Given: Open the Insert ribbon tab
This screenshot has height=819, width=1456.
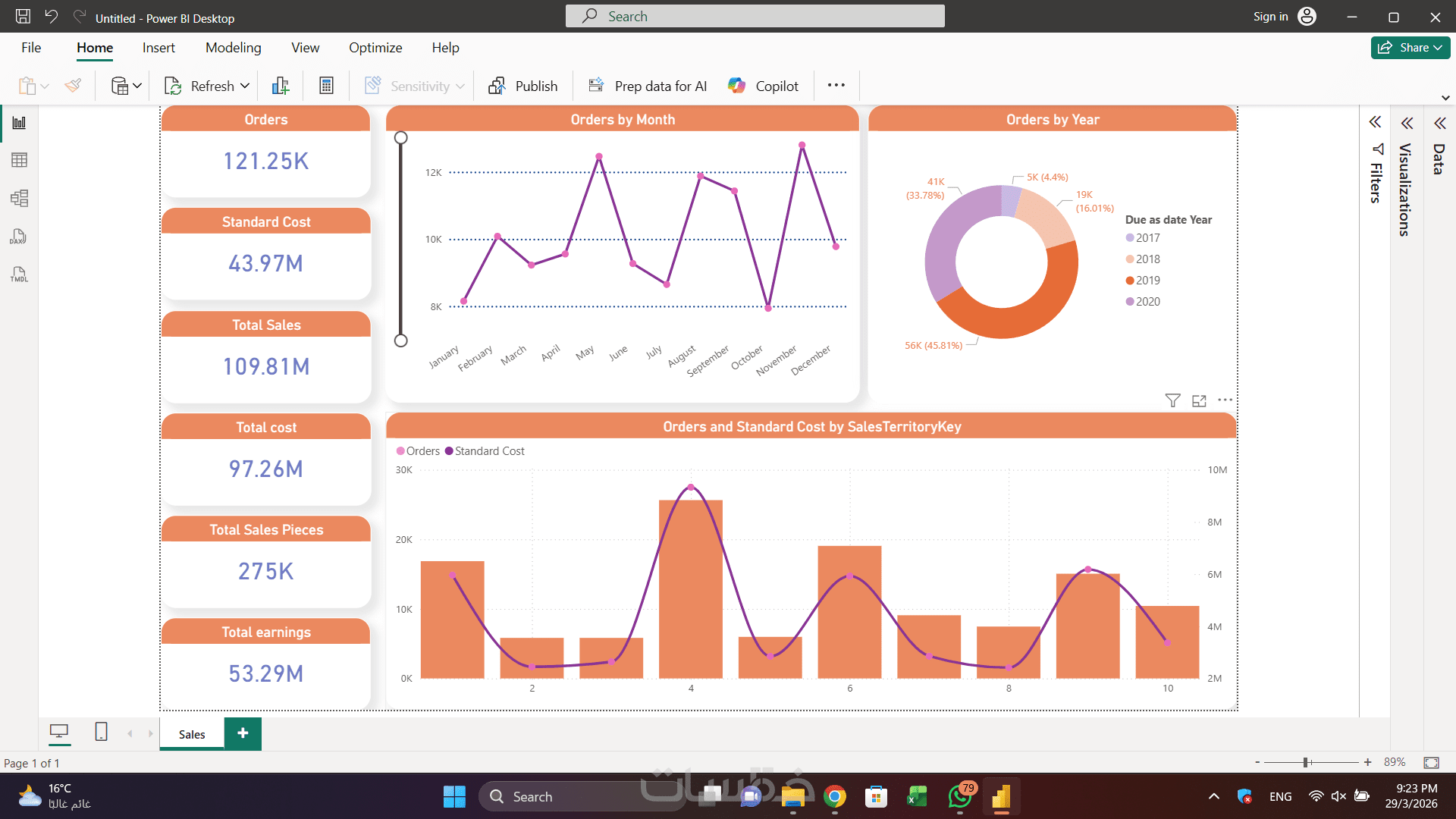Looking at the screenshot, I should click(x=158, y=48).
